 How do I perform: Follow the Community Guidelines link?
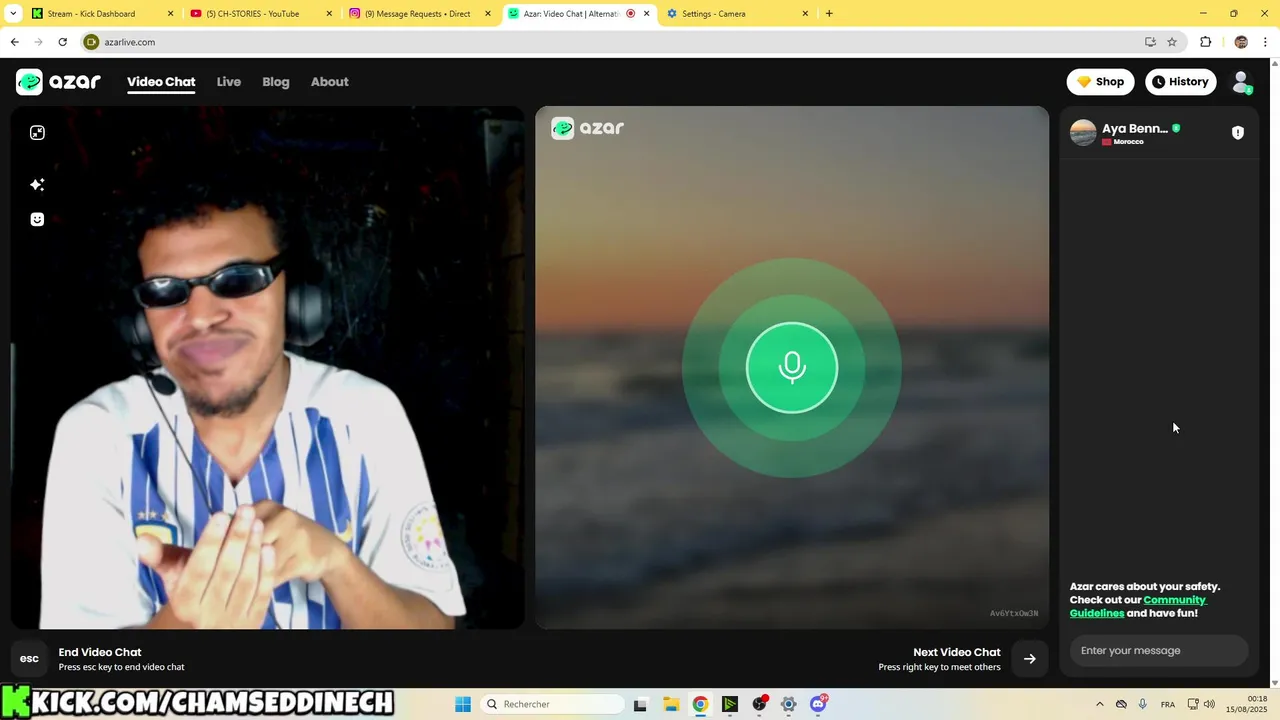(1138, 606)
